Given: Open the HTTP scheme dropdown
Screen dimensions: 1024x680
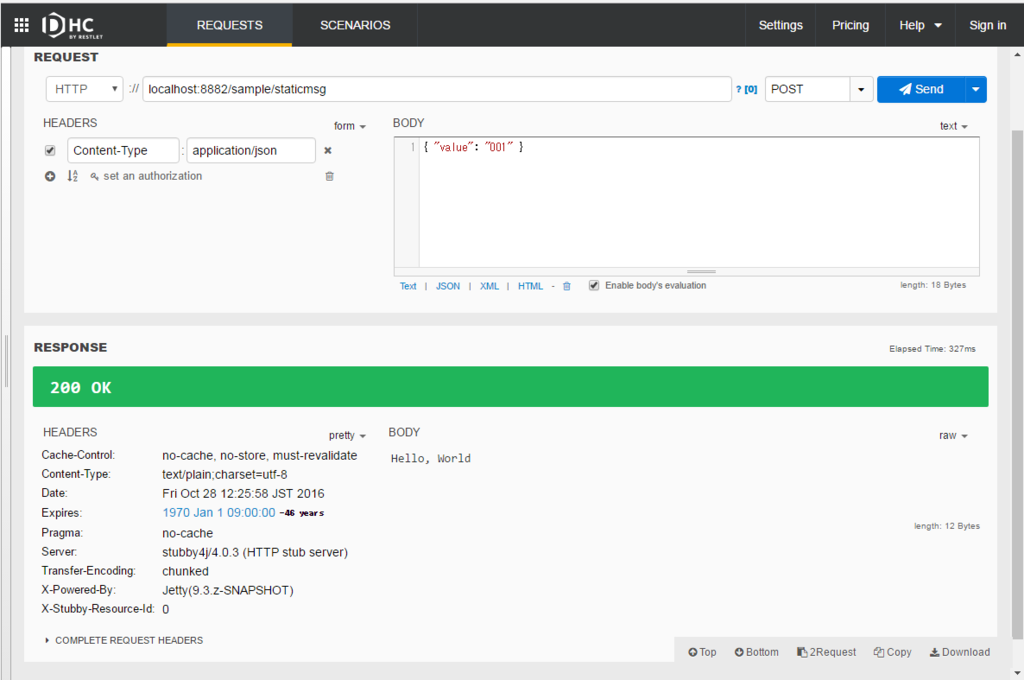Looking at the screenshot, I should click(x=84, y=89).
